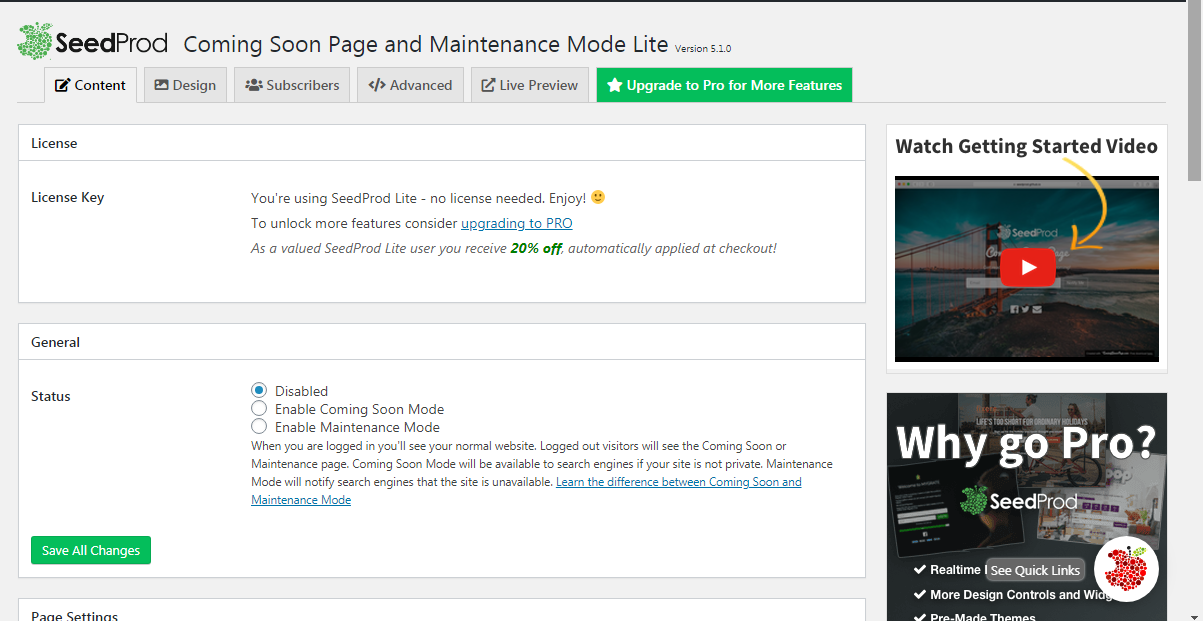Click the '20% off' discount text

[536, 248]
